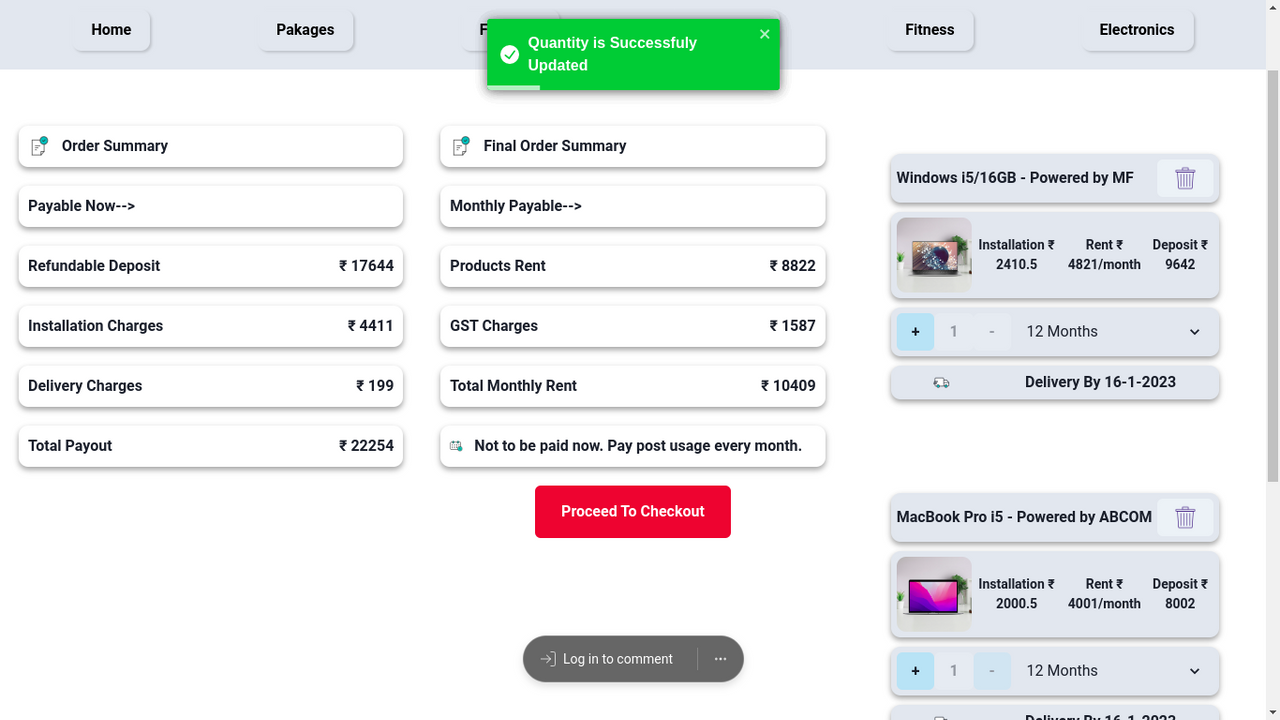The image size is (1280, 720).
Task: Click the MacBook Pro product thumbnail
Action: click(x=933, y=594)
